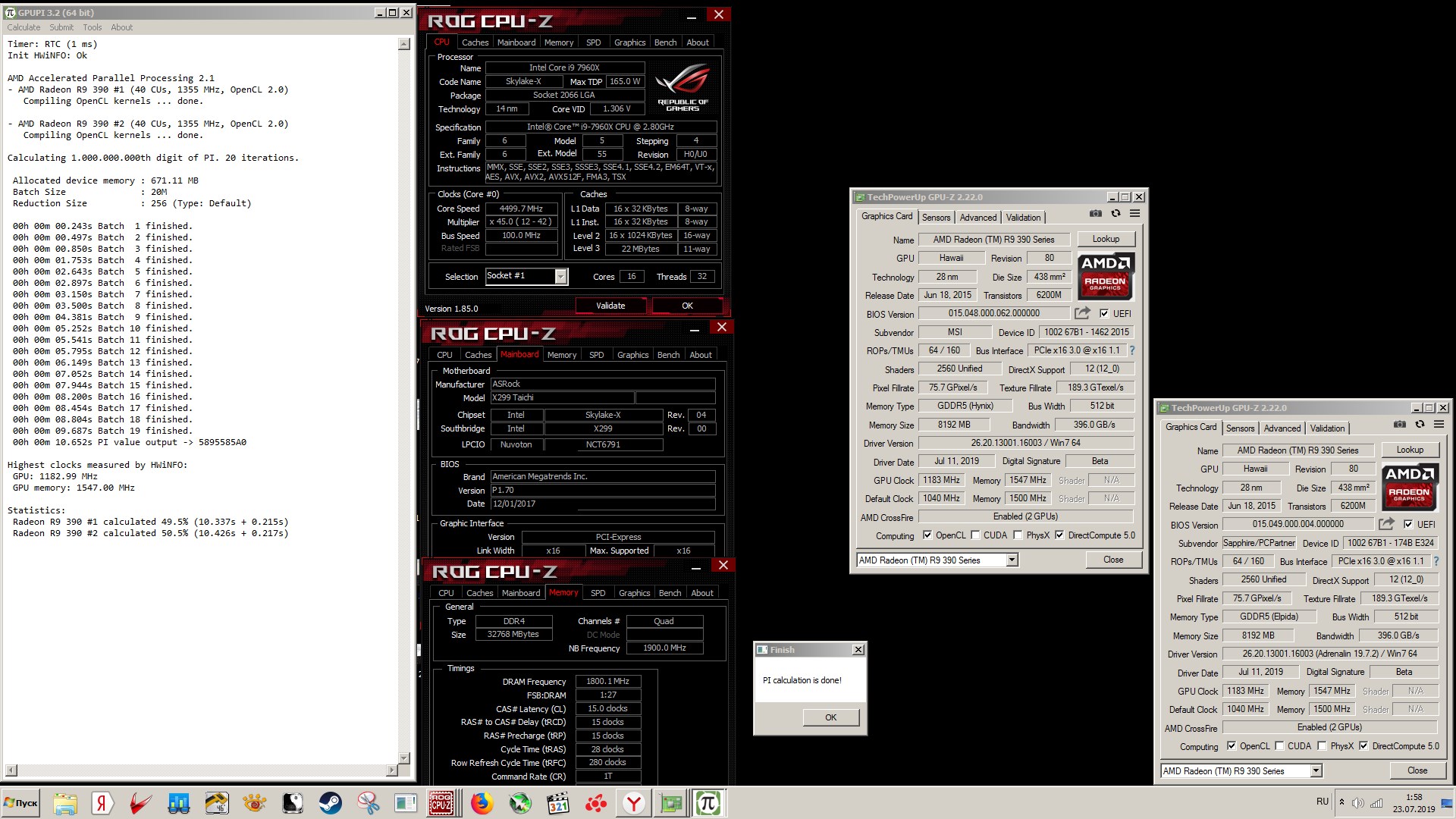Click Lookup button in first GPU-Z window
Screen dimensions: 1456x819
coord(1106,239)
